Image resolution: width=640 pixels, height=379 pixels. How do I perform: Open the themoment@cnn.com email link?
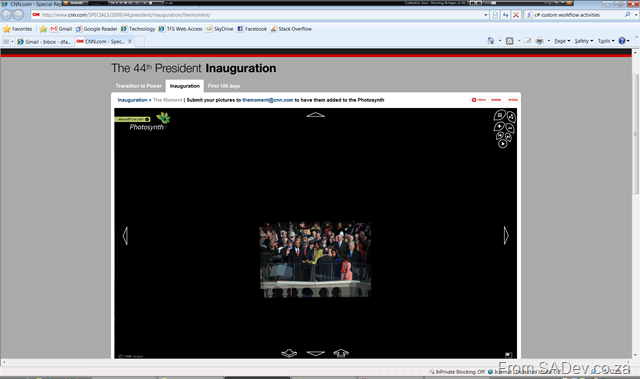(268, 100)
